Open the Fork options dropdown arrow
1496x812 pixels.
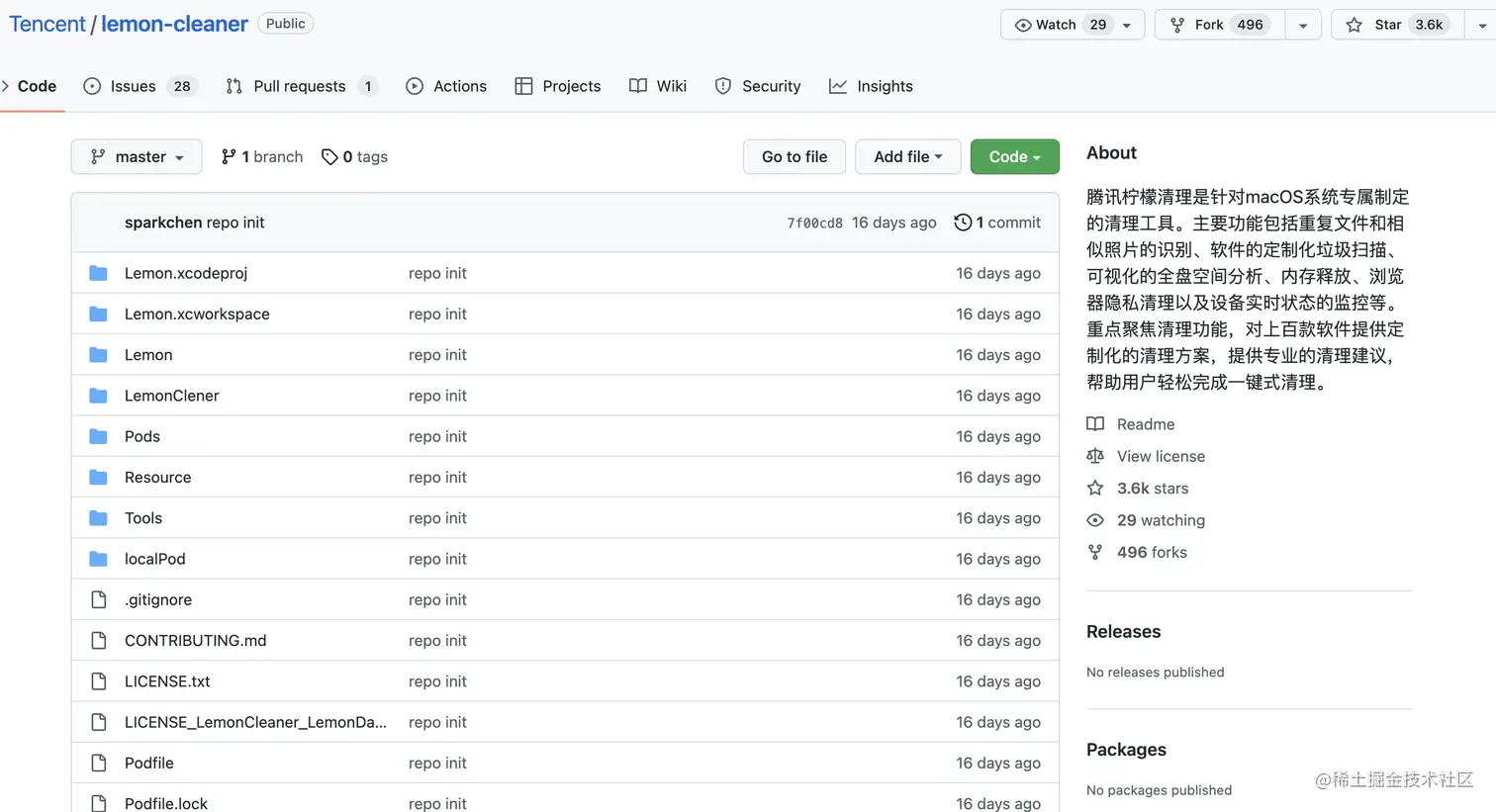(x=1303, y=25)
